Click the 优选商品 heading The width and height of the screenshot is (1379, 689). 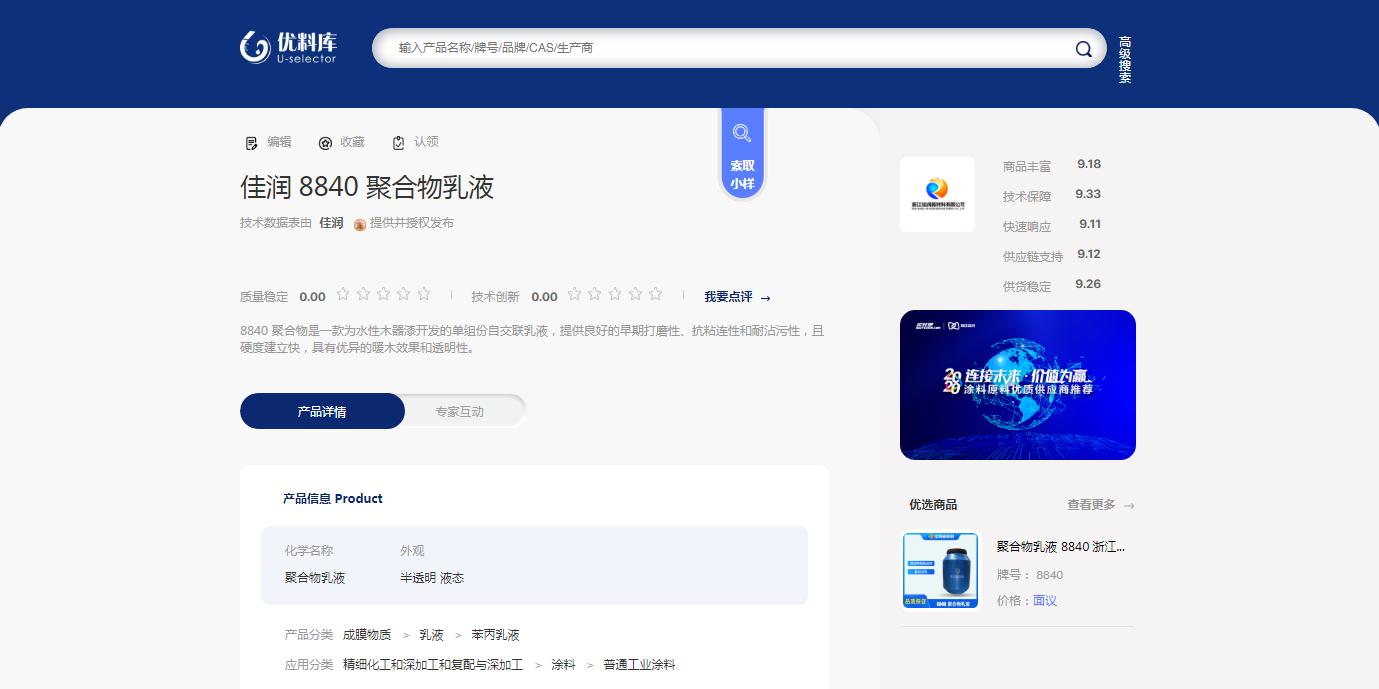click(933, 505)
